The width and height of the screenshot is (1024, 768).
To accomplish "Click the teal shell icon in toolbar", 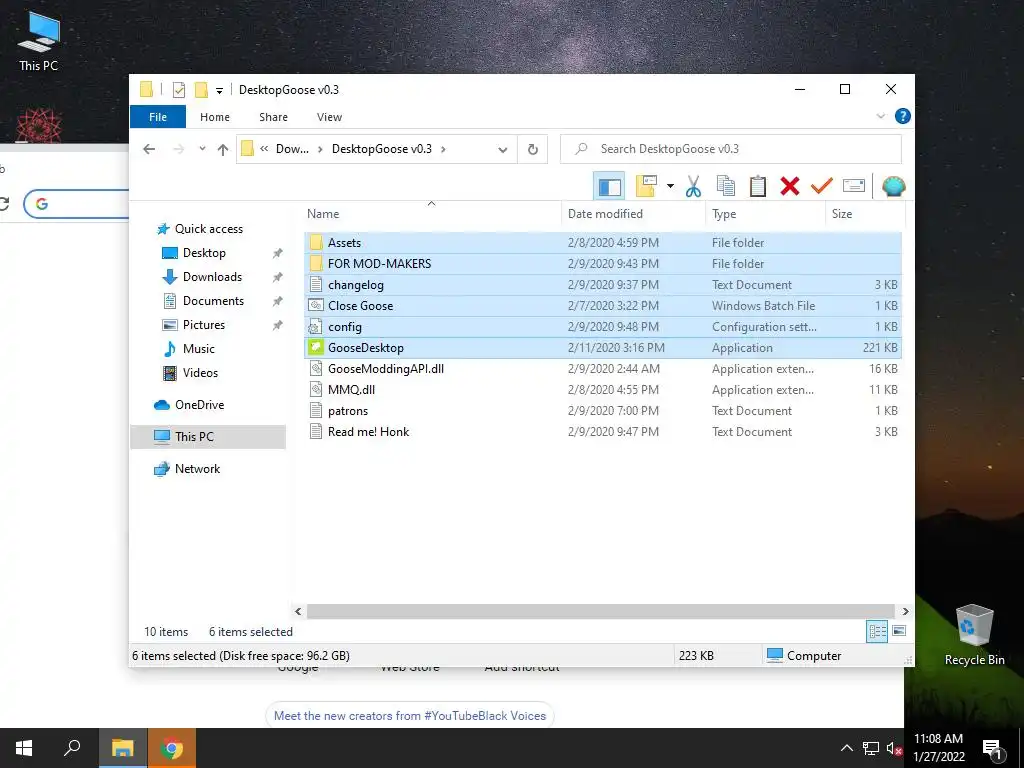I will pyautogui.click(x=893, y=187).
